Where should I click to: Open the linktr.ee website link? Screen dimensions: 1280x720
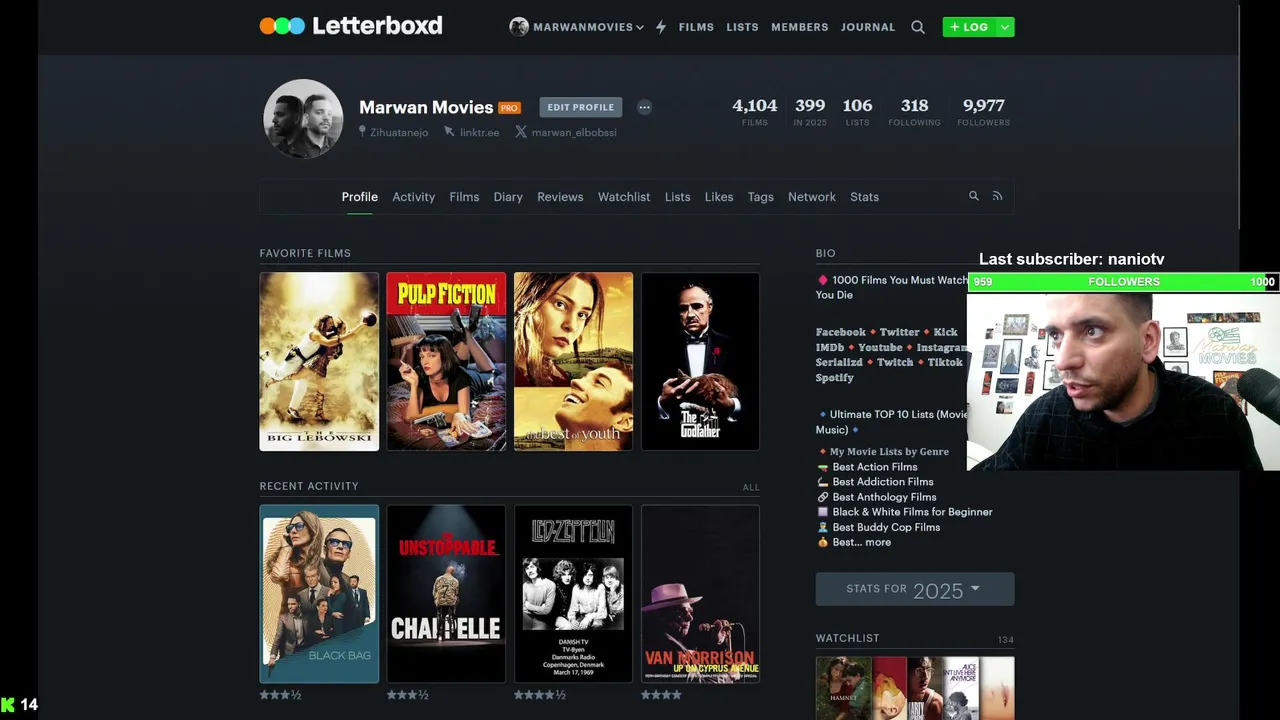click(x=479, y=132)
